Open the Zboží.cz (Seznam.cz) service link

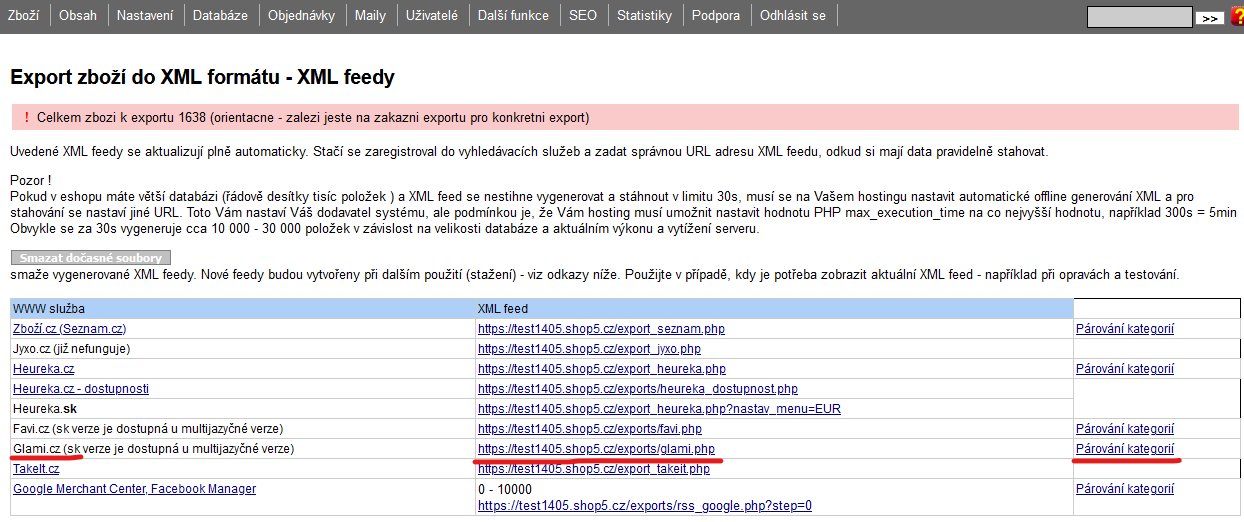(x=70, y=329)
